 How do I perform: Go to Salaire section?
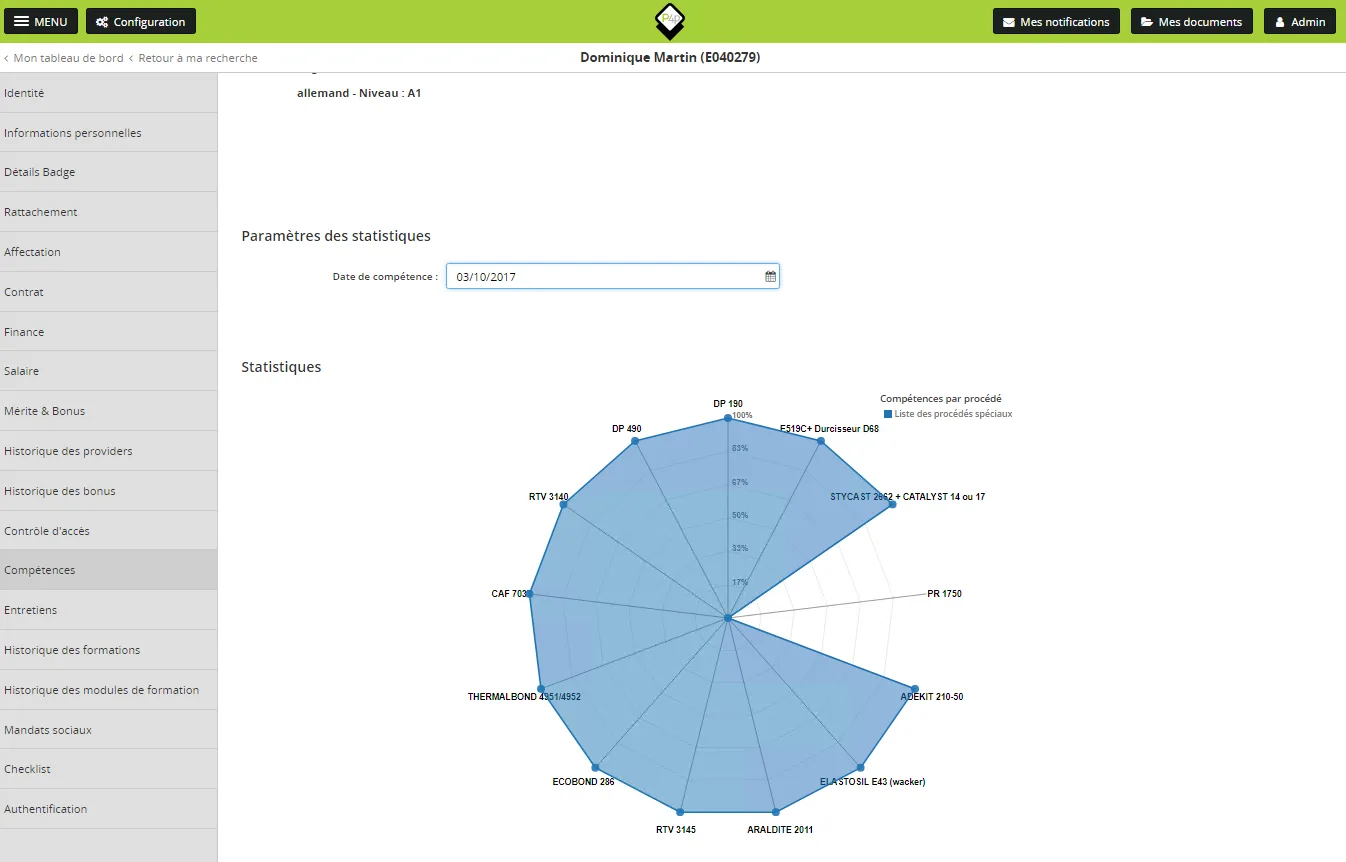(x=108, y=371)
